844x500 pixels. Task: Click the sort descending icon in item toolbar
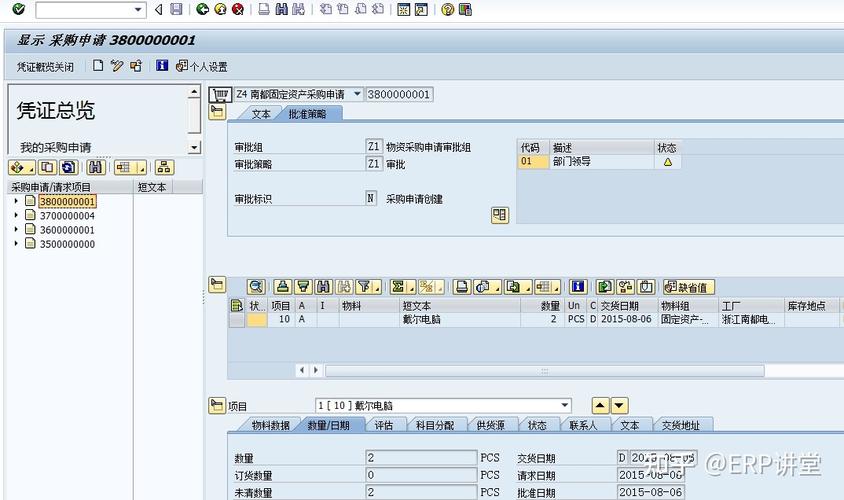tap(304, 287)
